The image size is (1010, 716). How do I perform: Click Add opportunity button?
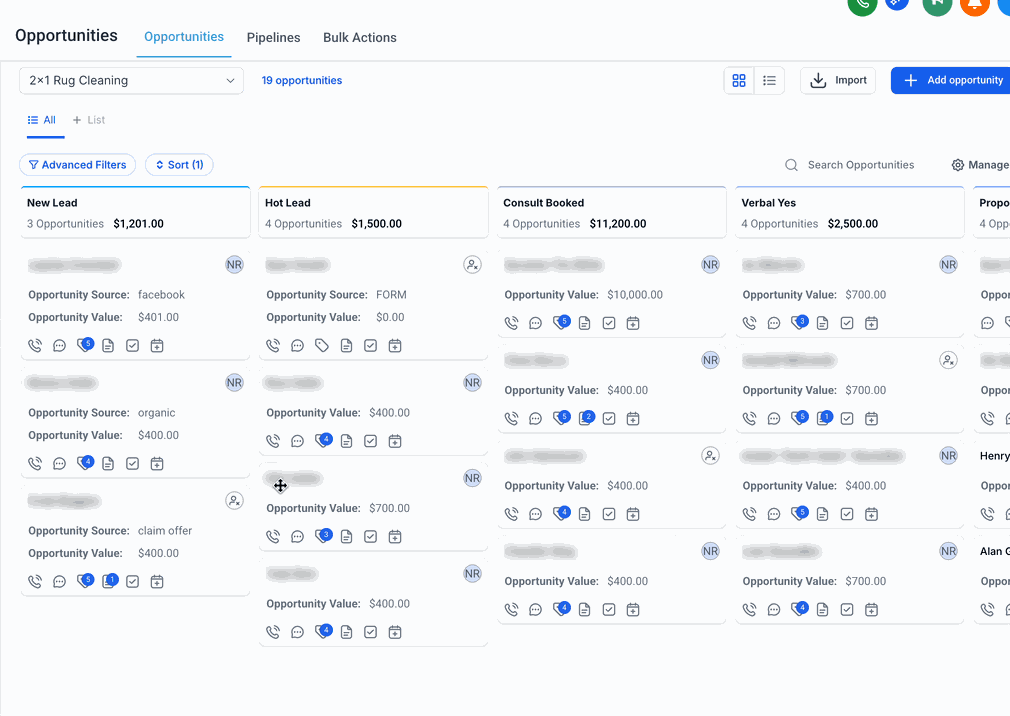click(x=952, y=80)
